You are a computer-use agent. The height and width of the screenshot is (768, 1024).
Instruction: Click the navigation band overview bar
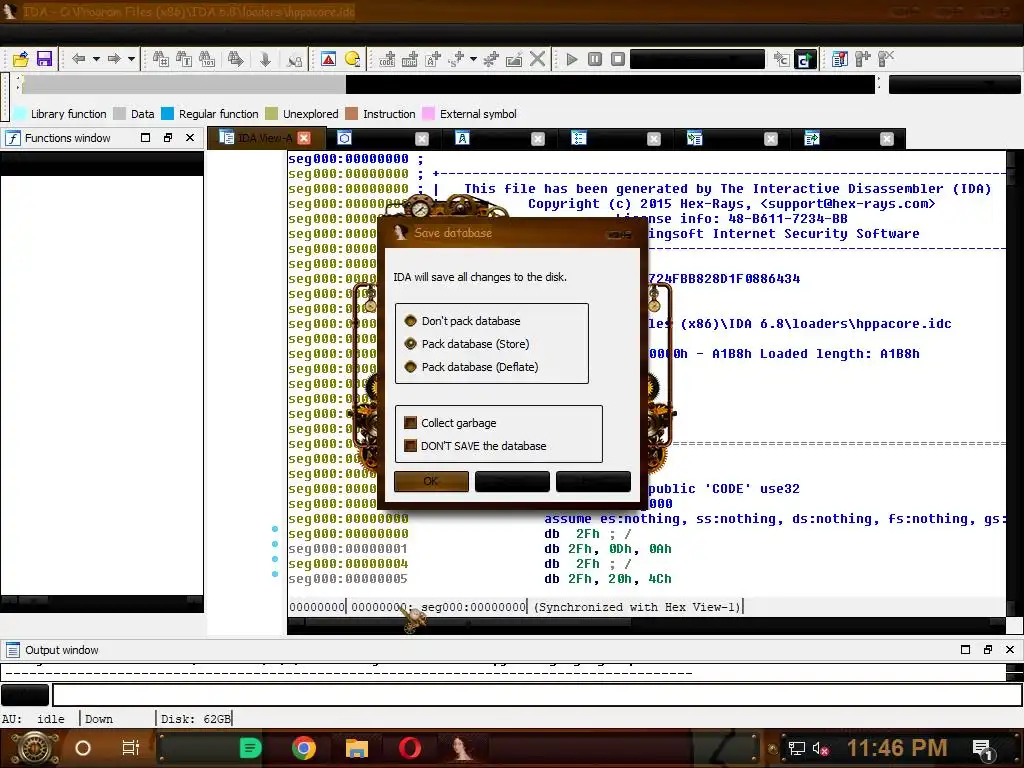(448, 84)
